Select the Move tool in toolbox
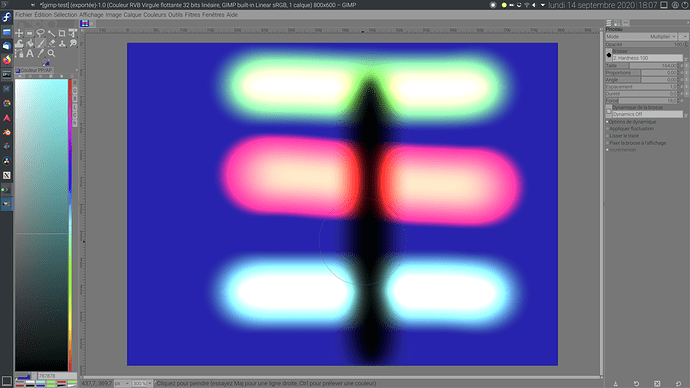The height and width of the screenshot is (388, 690). coord(19,33)
